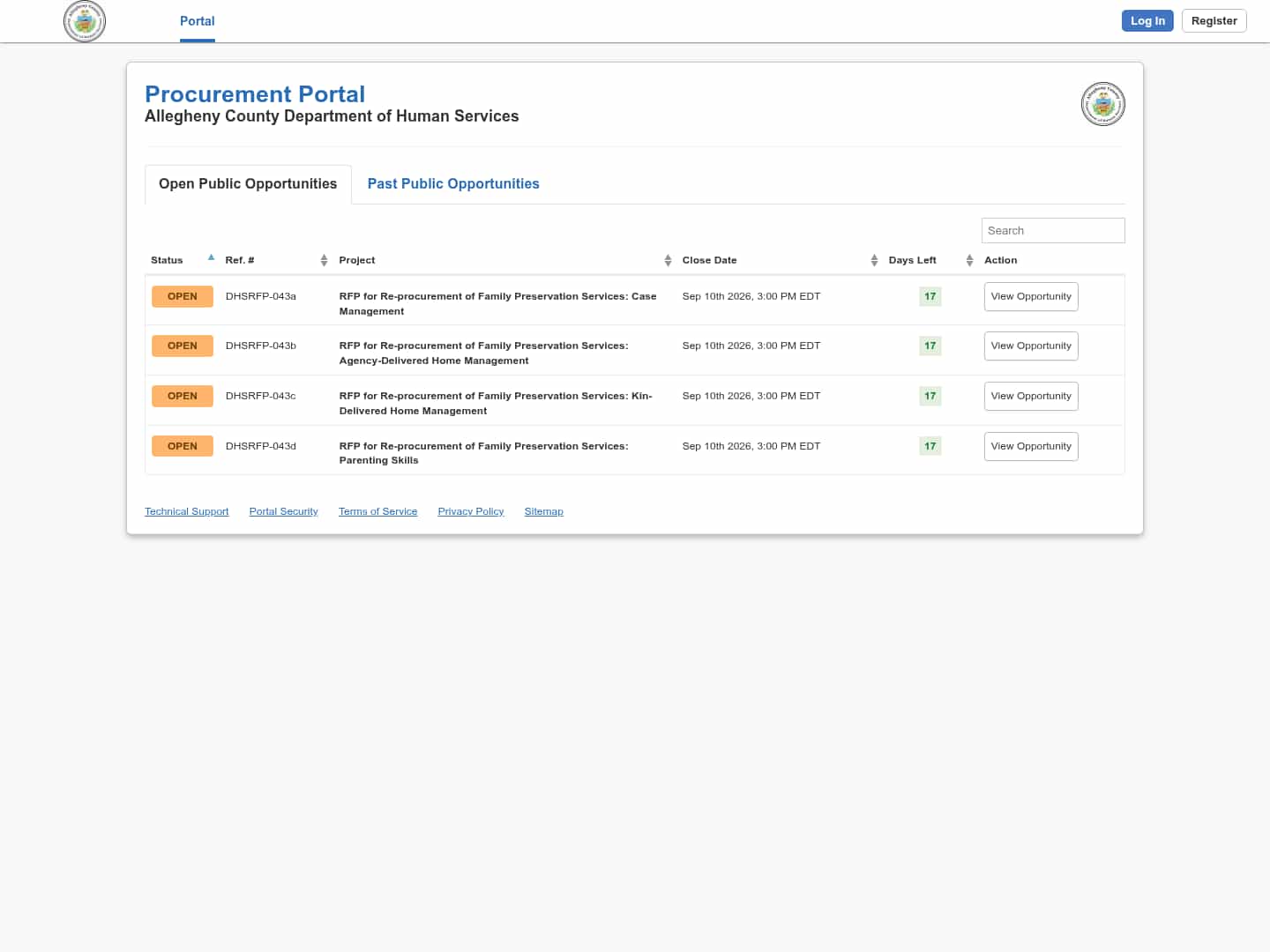
Task: Select Parenting Skills project title
Action: pyautogui.click(x=483, y=453)
